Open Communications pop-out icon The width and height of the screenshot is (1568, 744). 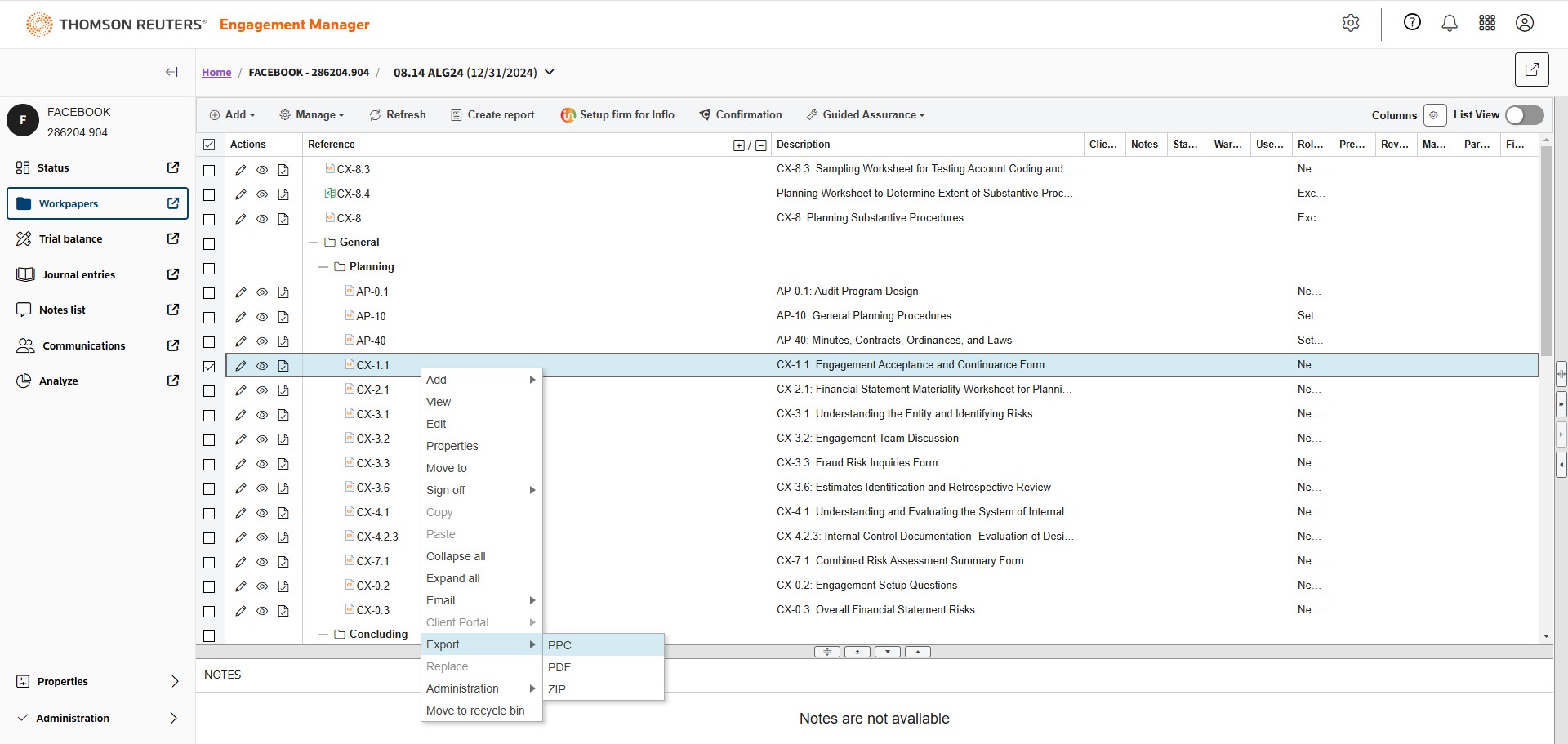click(173, 345)
